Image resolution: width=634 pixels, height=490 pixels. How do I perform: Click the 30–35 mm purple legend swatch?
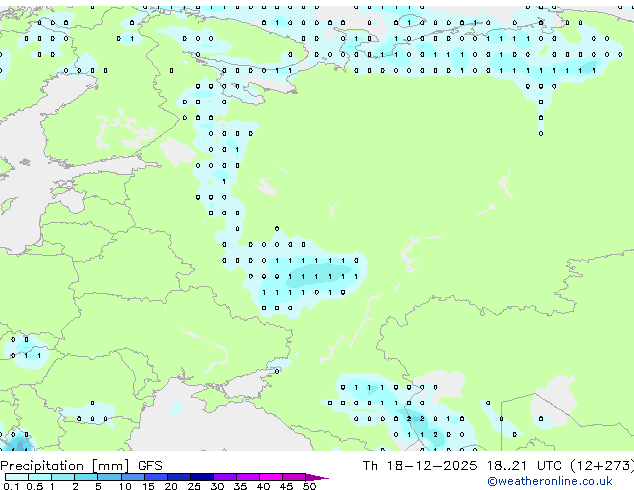click(224, 477)
